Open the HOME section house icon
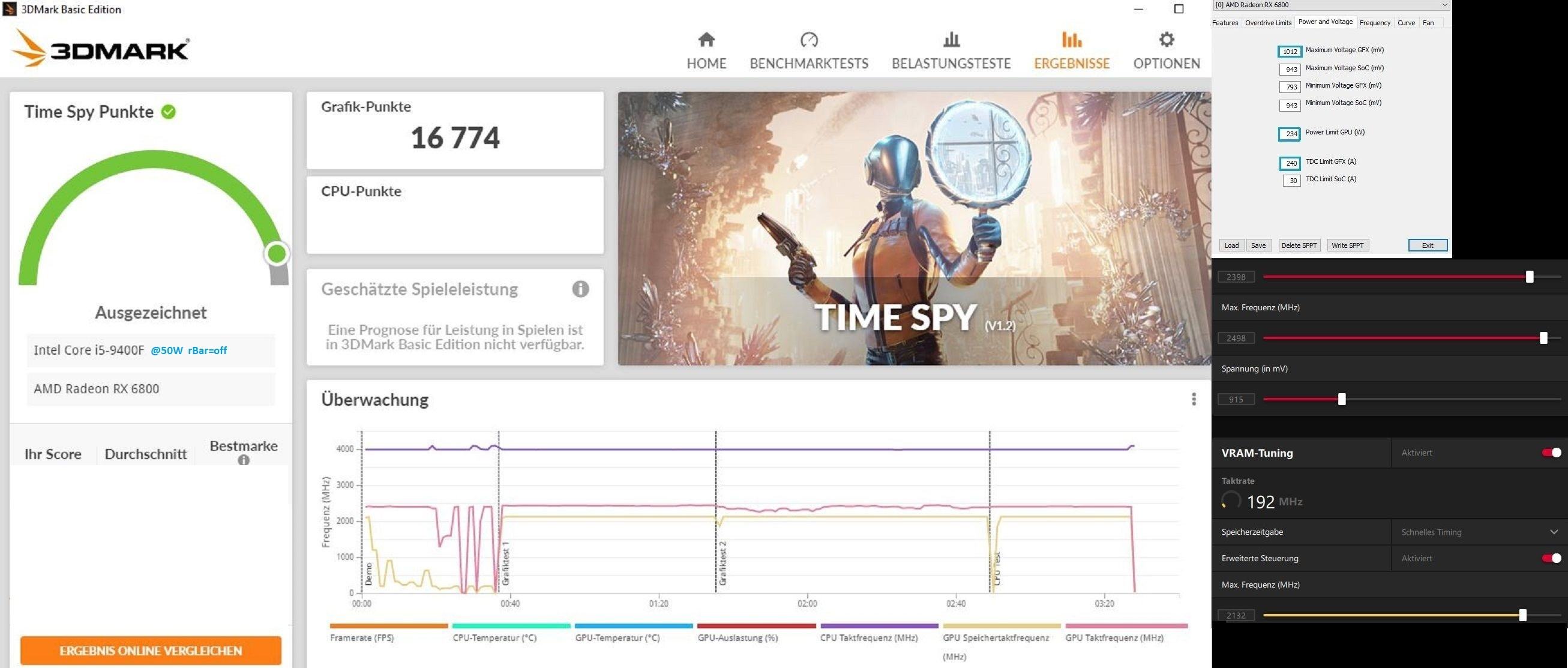This screenshot has width=1568, height=668. (706, 40)
